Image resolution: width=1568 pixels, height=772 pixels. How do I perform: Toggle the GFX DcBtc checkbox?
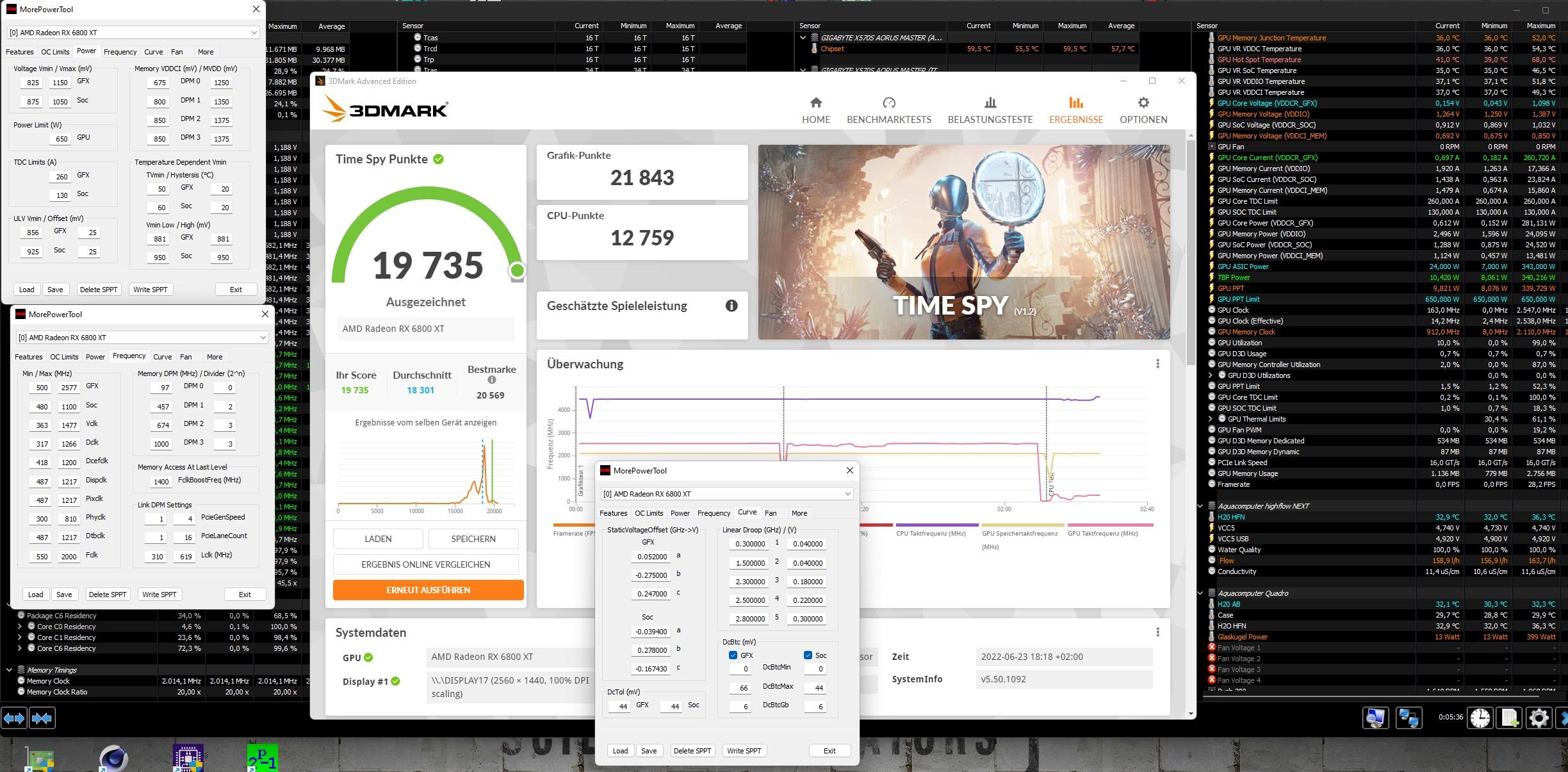point(733,655)
